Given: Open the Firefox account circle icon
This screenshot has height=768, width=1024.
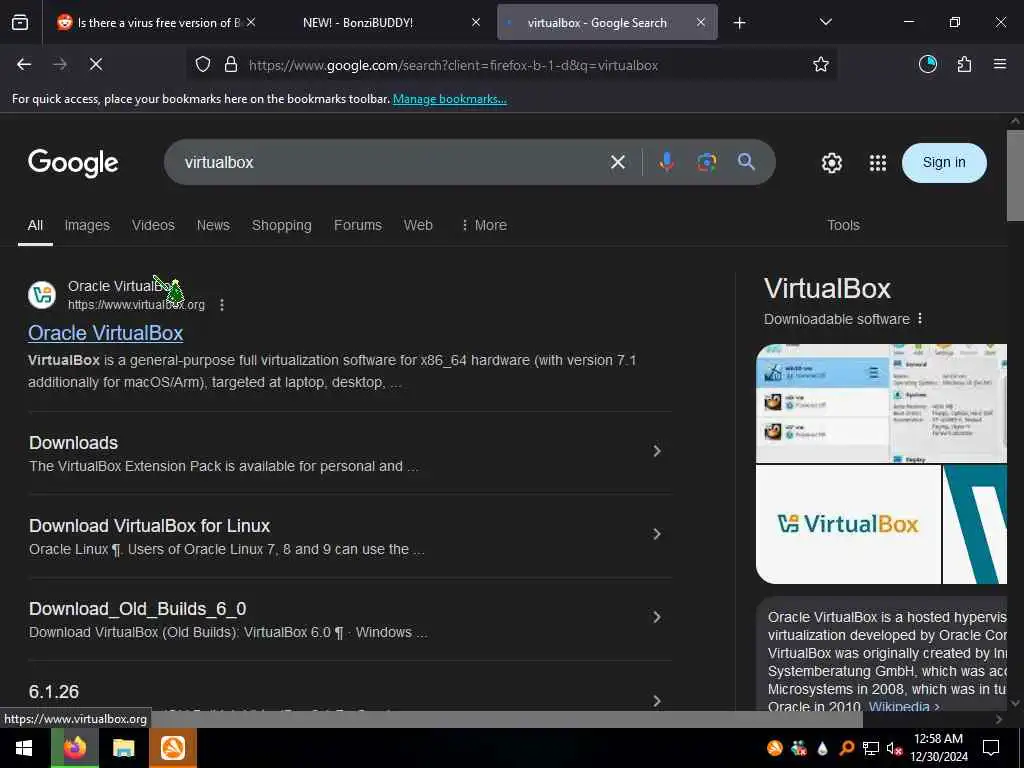Looking at the screenshot, I should point(928,65).
